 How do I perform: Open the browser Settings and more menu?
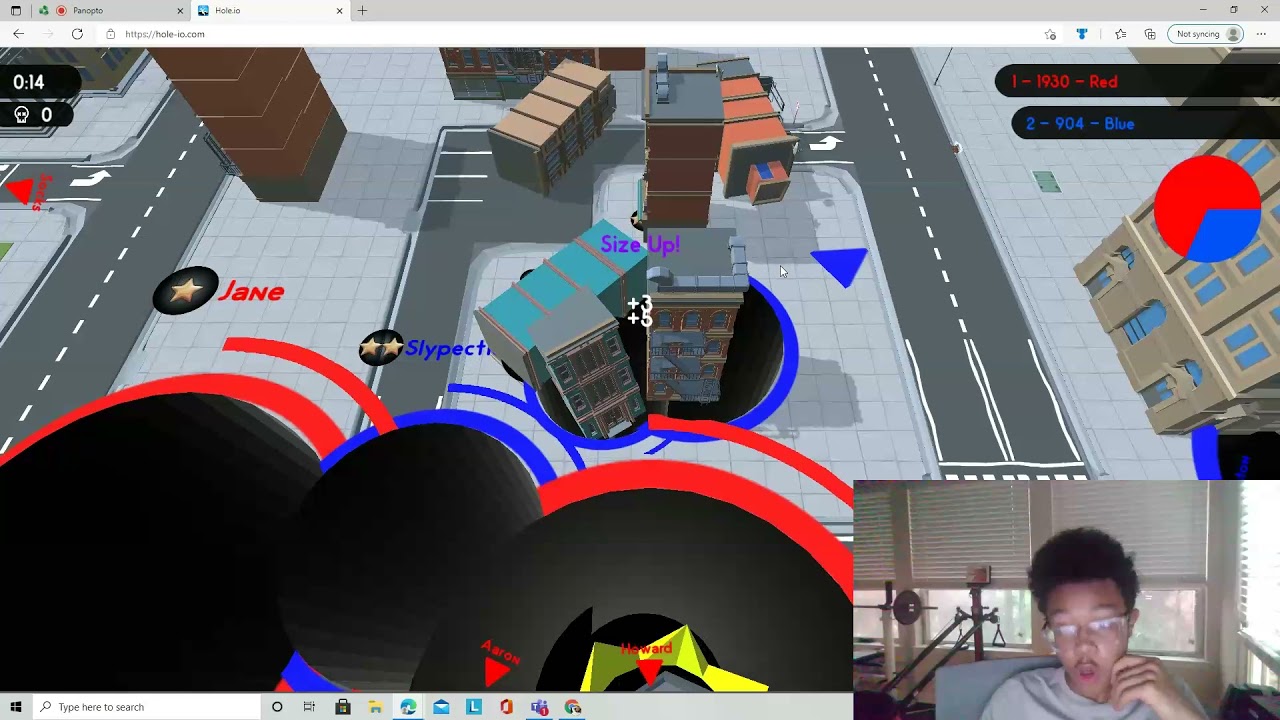pos(1261,34)
